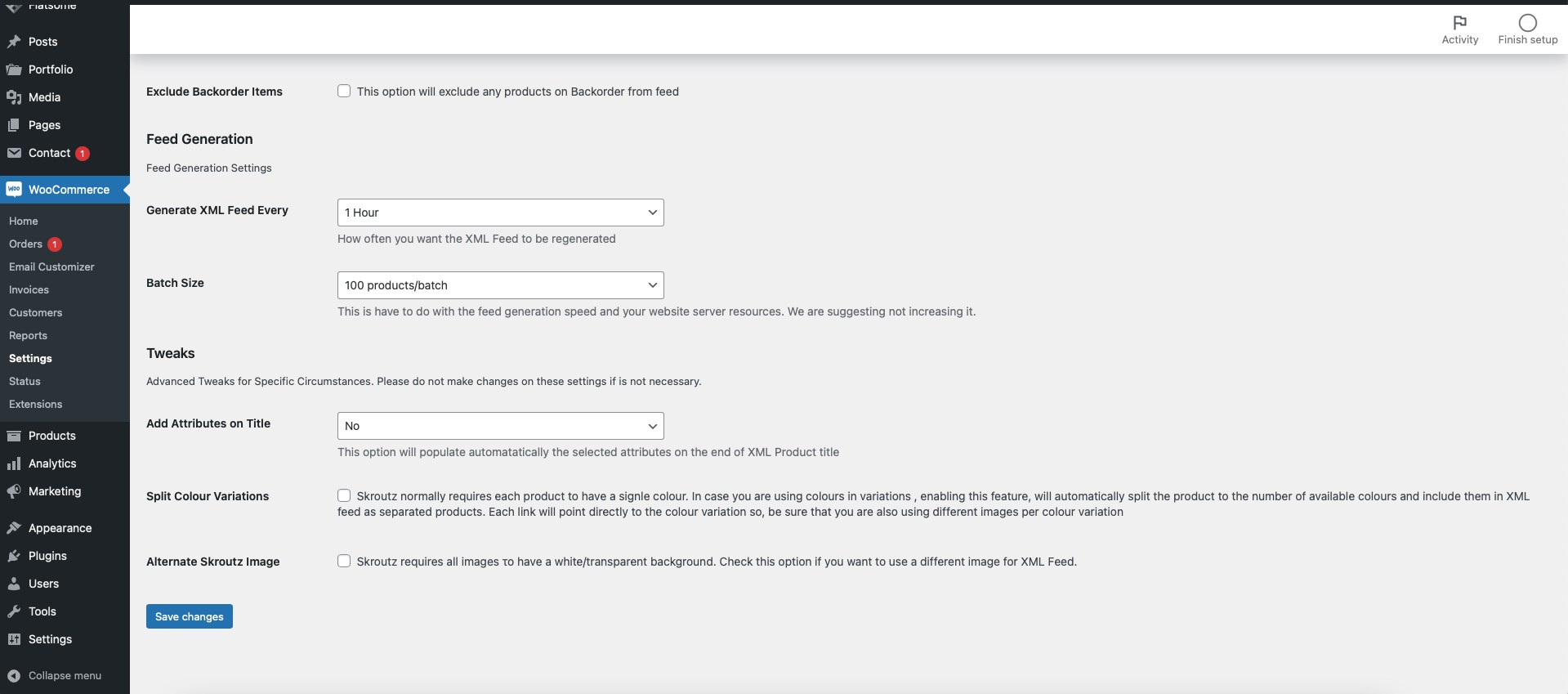The image size is (1568, 694).
Task: Enable the Exclude Backorder Items checkbox
Action: [344, 92]
